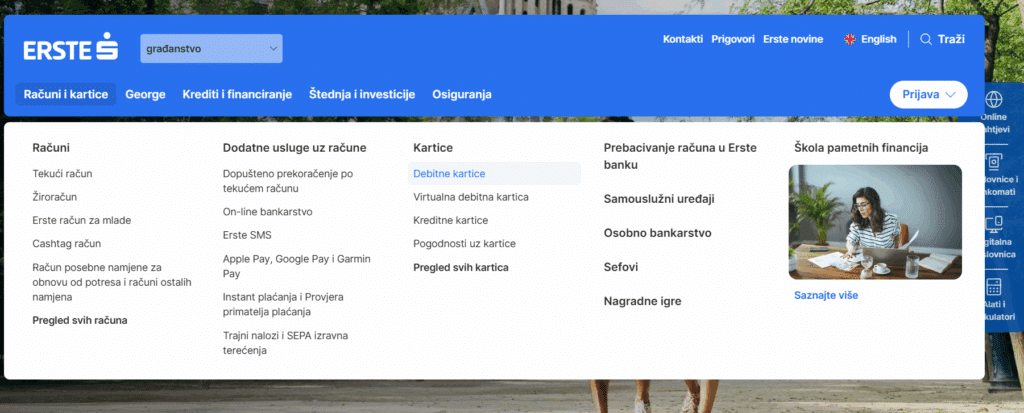
Task: Open the Kontakti link in header
Action: (x=683, y=39)
